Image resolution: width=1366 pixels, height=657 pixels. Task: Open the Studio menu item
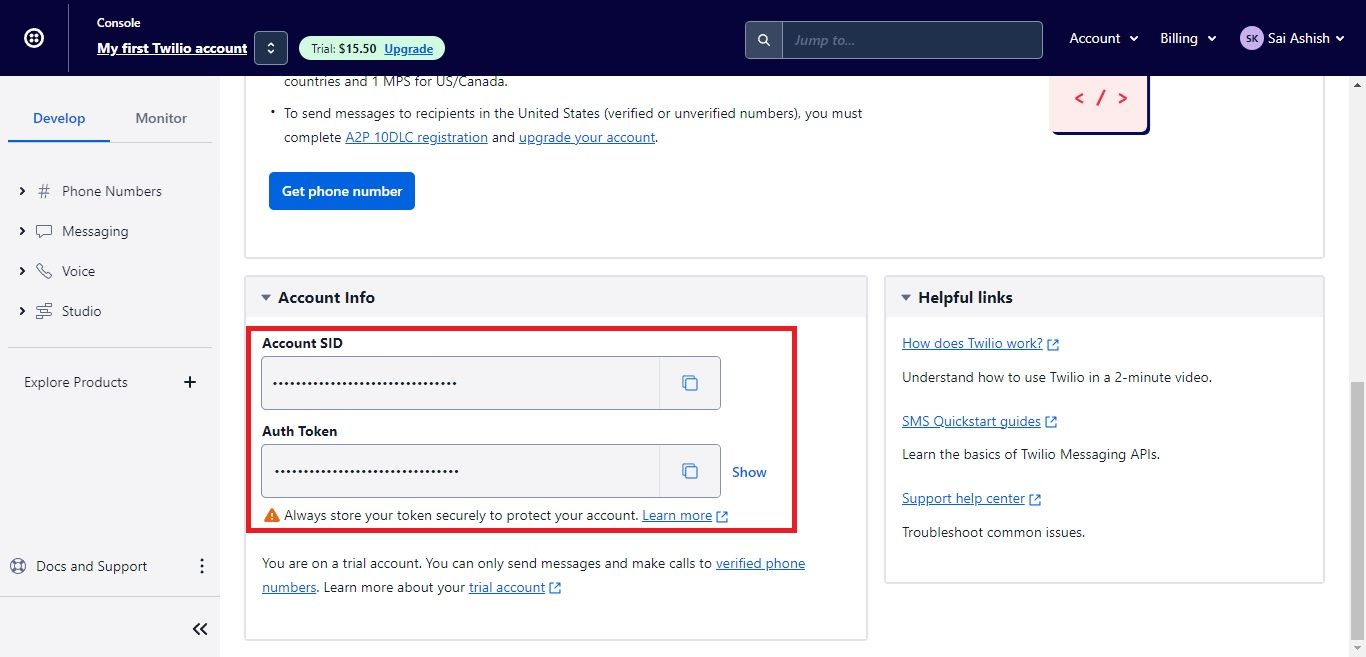[x=81, y=311]
